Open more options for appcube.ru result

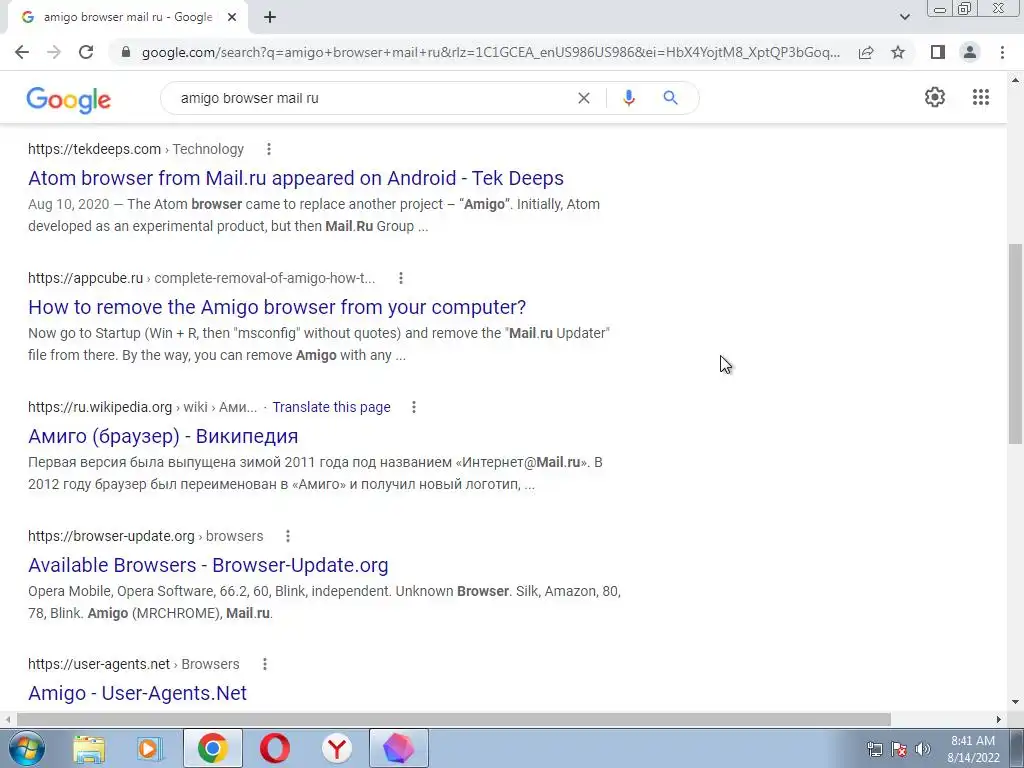(x=401, y=278)
